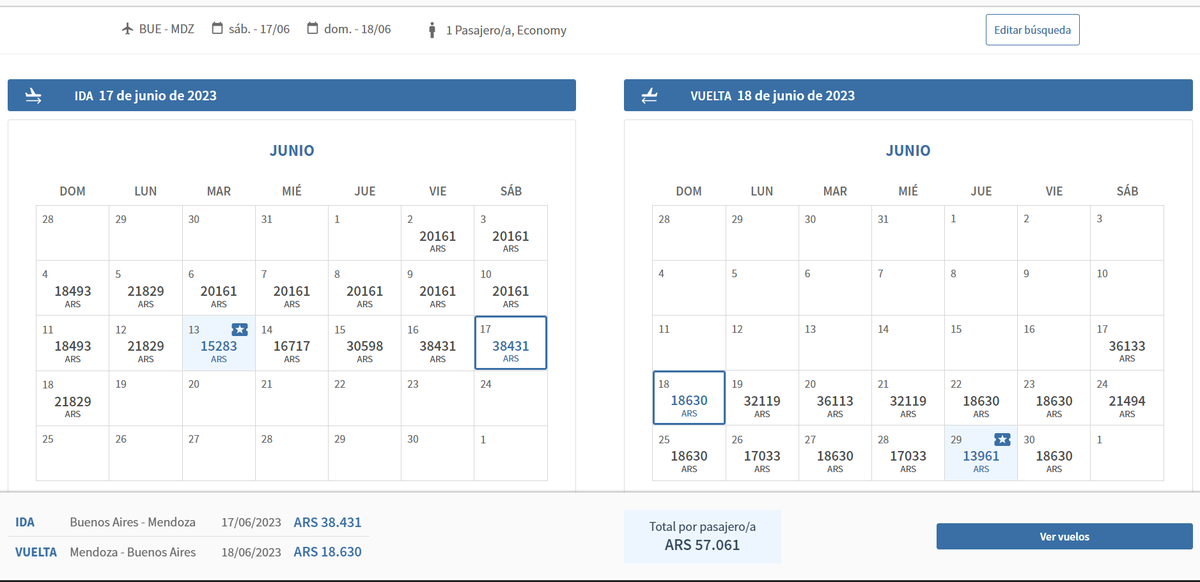Click the returning plane icon in VUELTA header
This screenshot has width=1200, height=582.
(x=650, y=96)
